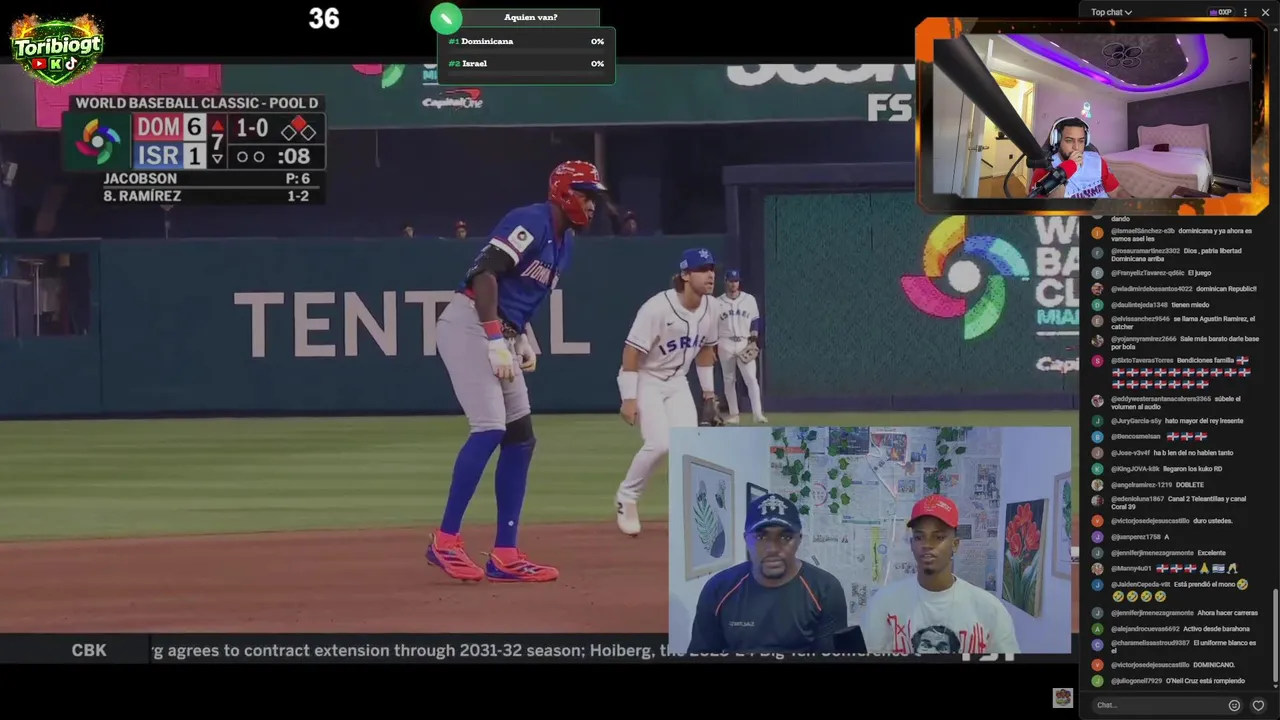
Task: Click the message "duro ustedes." in chat
Action: pos(1213,521)
